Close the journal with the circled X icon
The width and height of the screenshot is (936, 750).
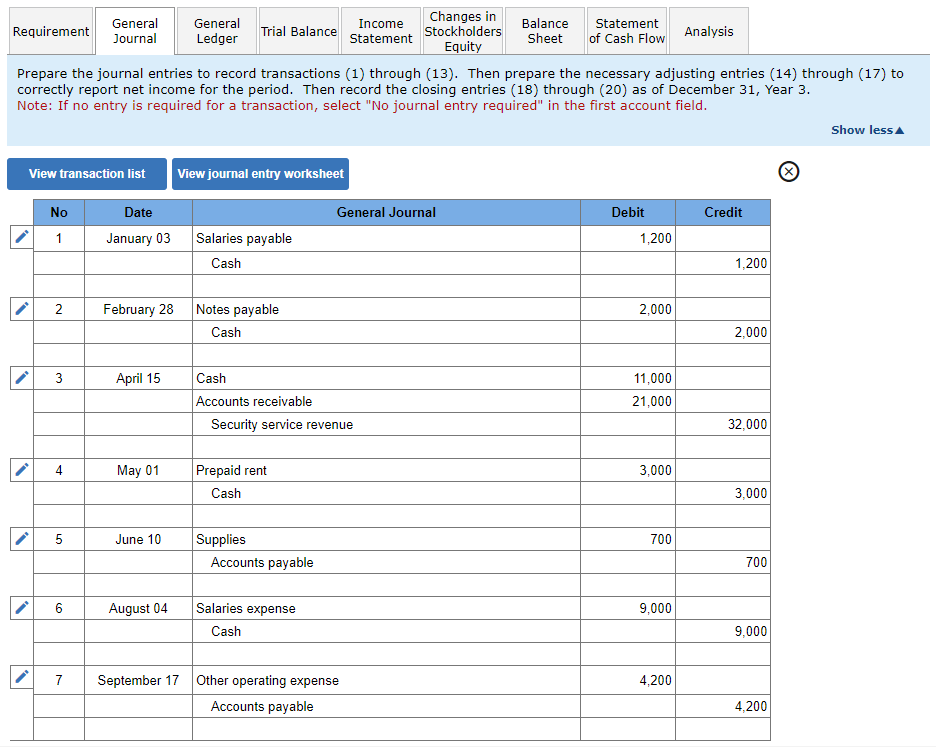(x=789, y=172)
